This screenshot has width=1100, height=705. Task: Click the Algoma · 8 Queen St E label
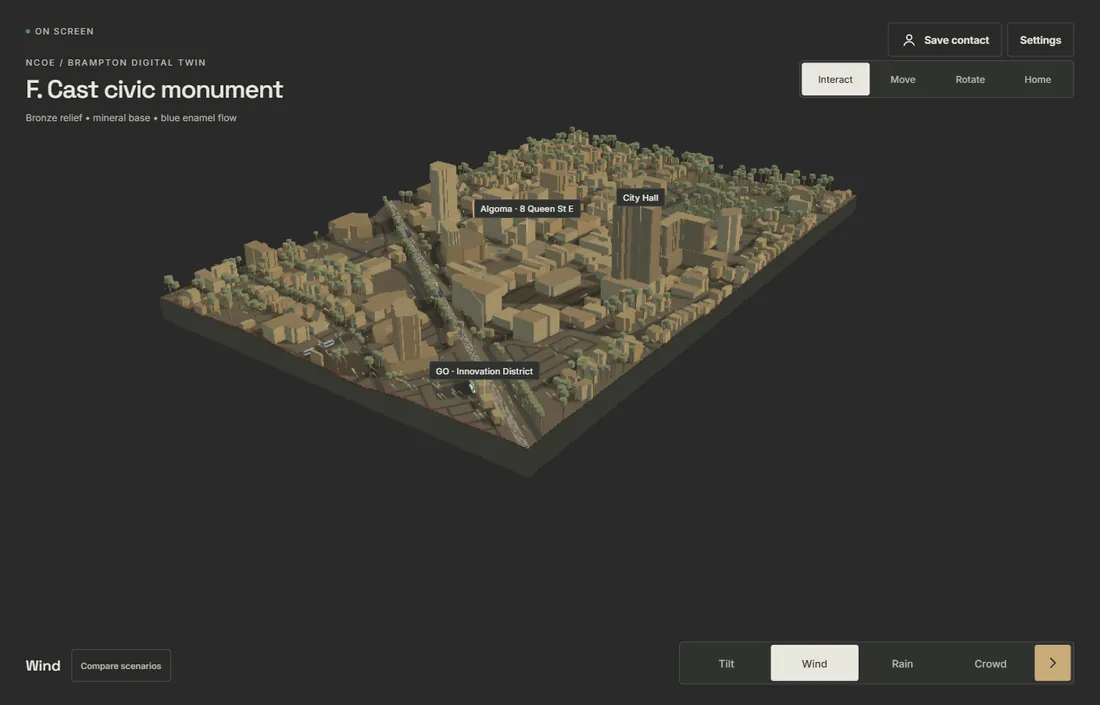pos(527,208)
